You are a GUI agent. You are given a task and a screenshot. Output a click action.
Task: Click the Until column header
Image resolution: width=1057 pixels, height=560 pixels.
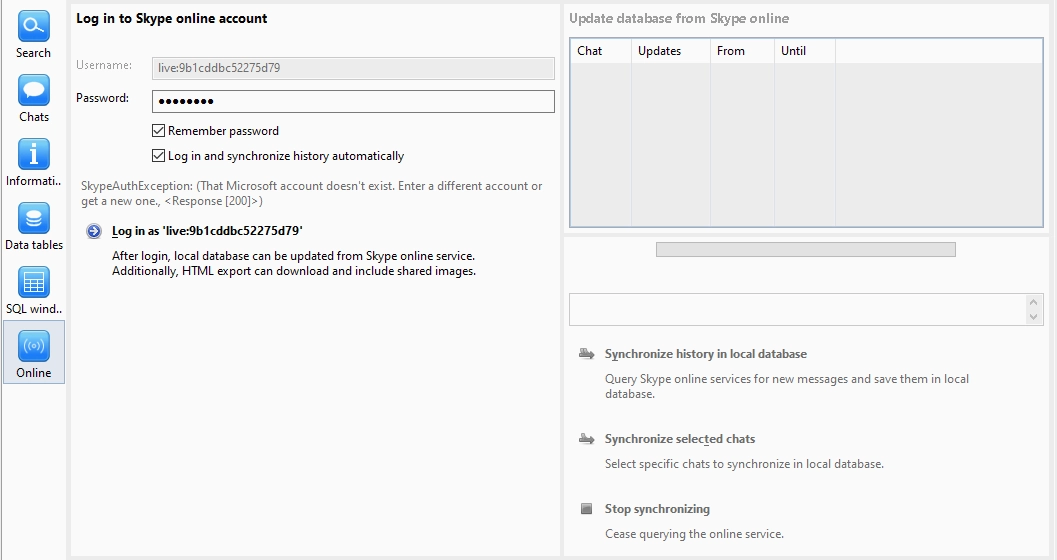(x=804, y=51)
